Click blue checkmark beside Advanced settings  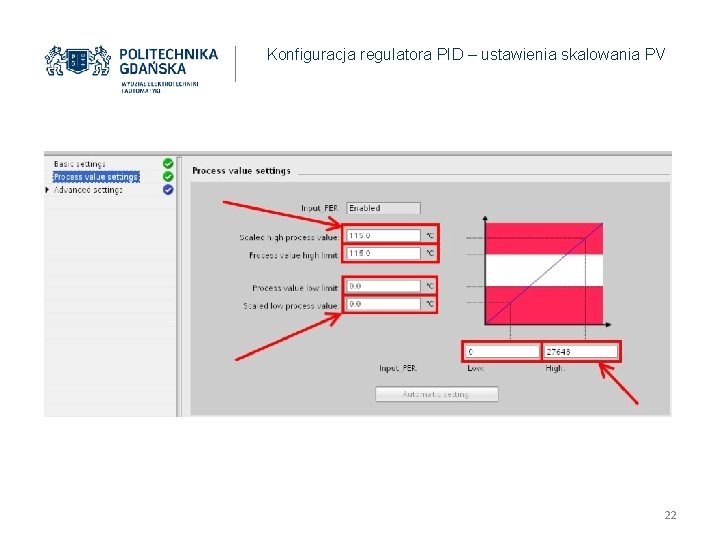coord(168,190)
